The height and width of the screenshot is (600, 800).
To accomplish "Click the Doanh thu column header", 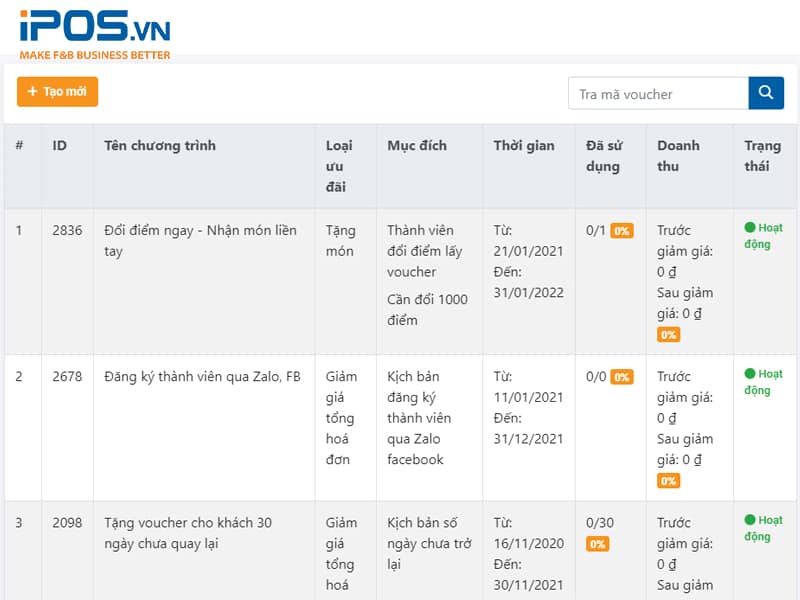I will pos(678,155).
